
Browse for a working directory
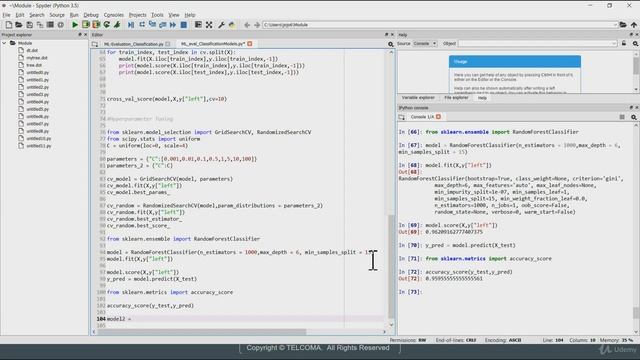pyautogui.click(x=623, y=25)
